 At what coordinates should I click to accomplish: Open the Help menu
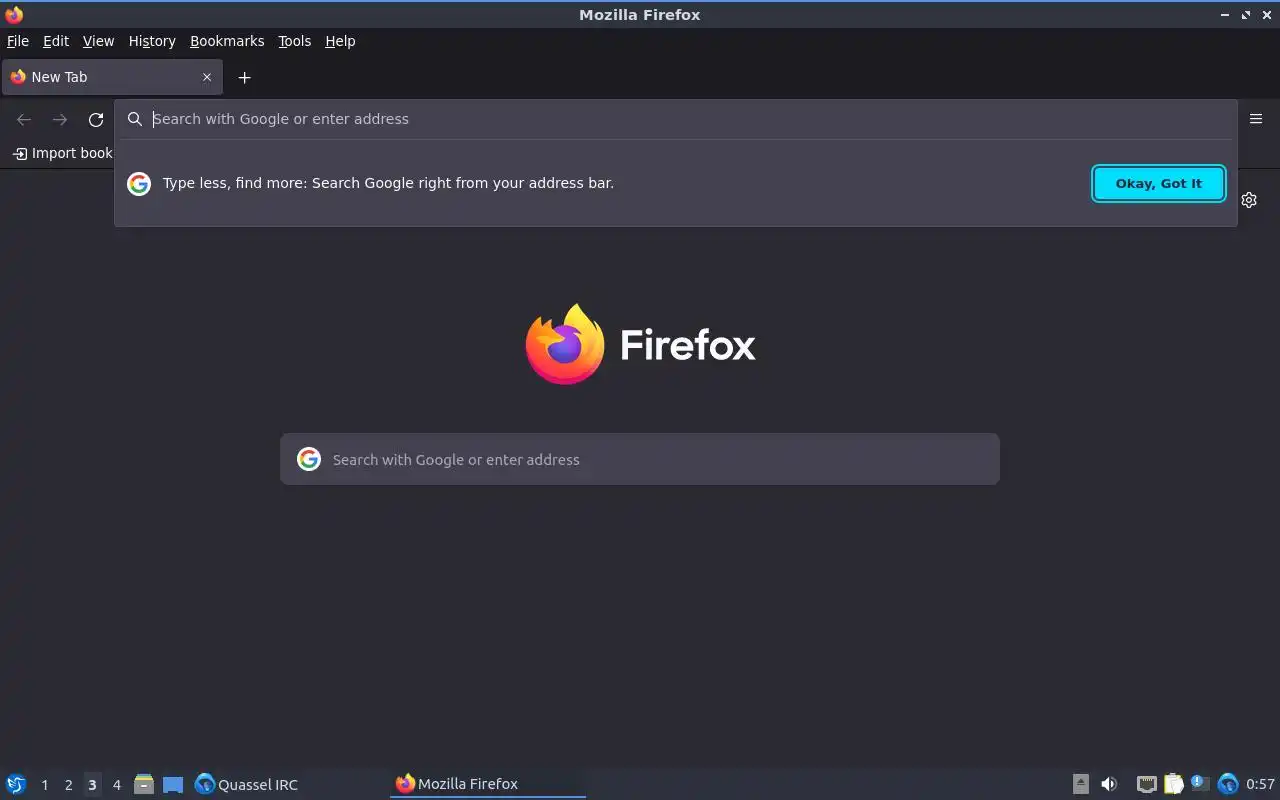[340, 41]
